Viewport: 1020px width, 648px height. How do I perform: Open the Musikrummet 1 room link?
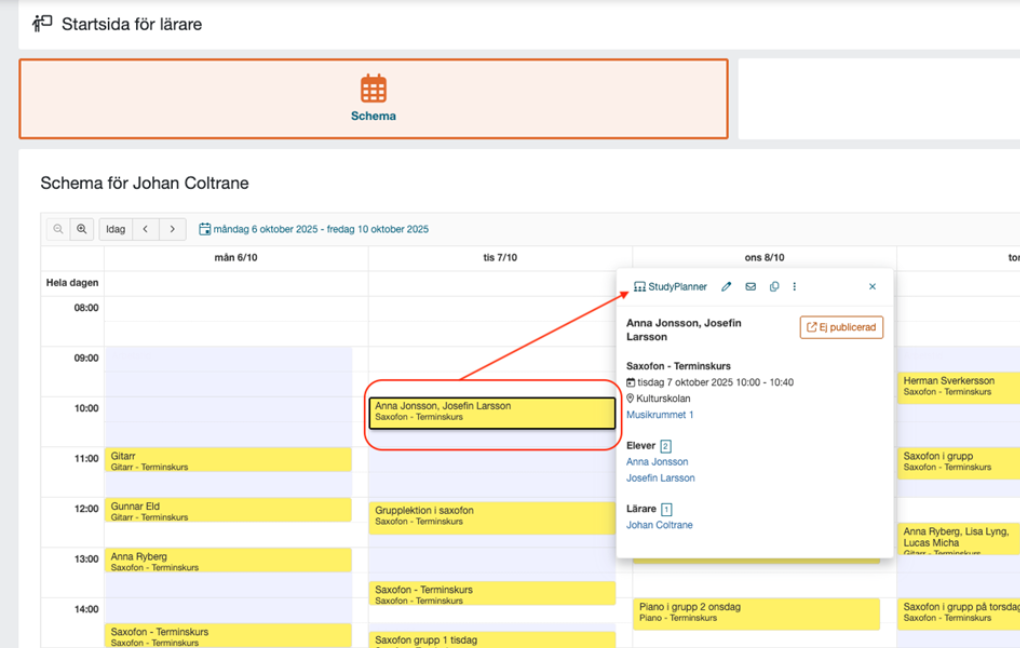click(660, 414)
